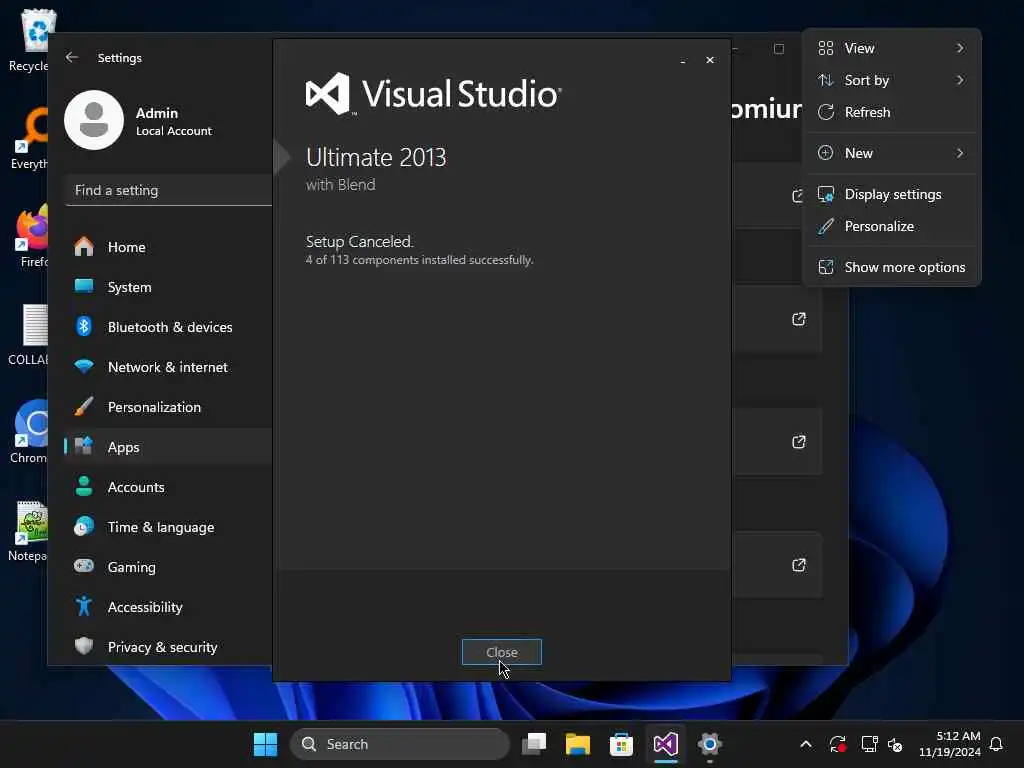Select the Firefox desktop shortcut
1024x768 pixels.
point(30,236)
